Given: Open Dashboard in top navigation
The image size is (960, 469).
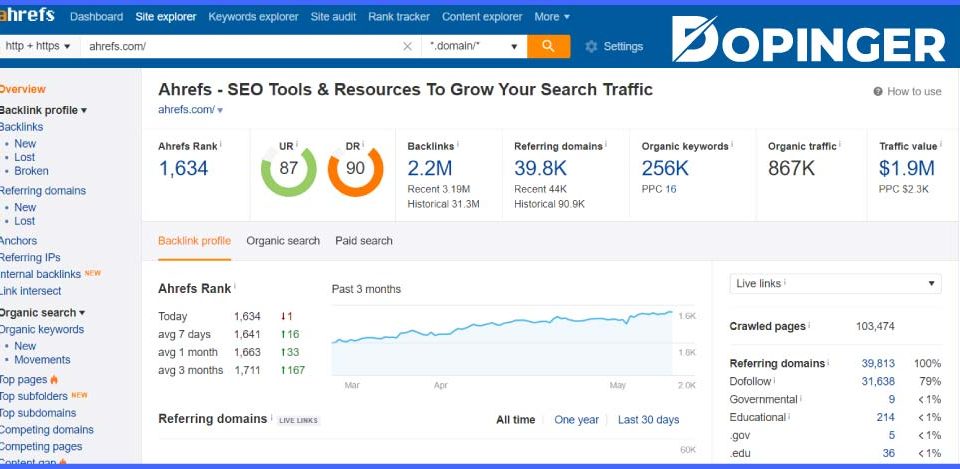Looking at the screenshot, I should (x=97, y=17).
